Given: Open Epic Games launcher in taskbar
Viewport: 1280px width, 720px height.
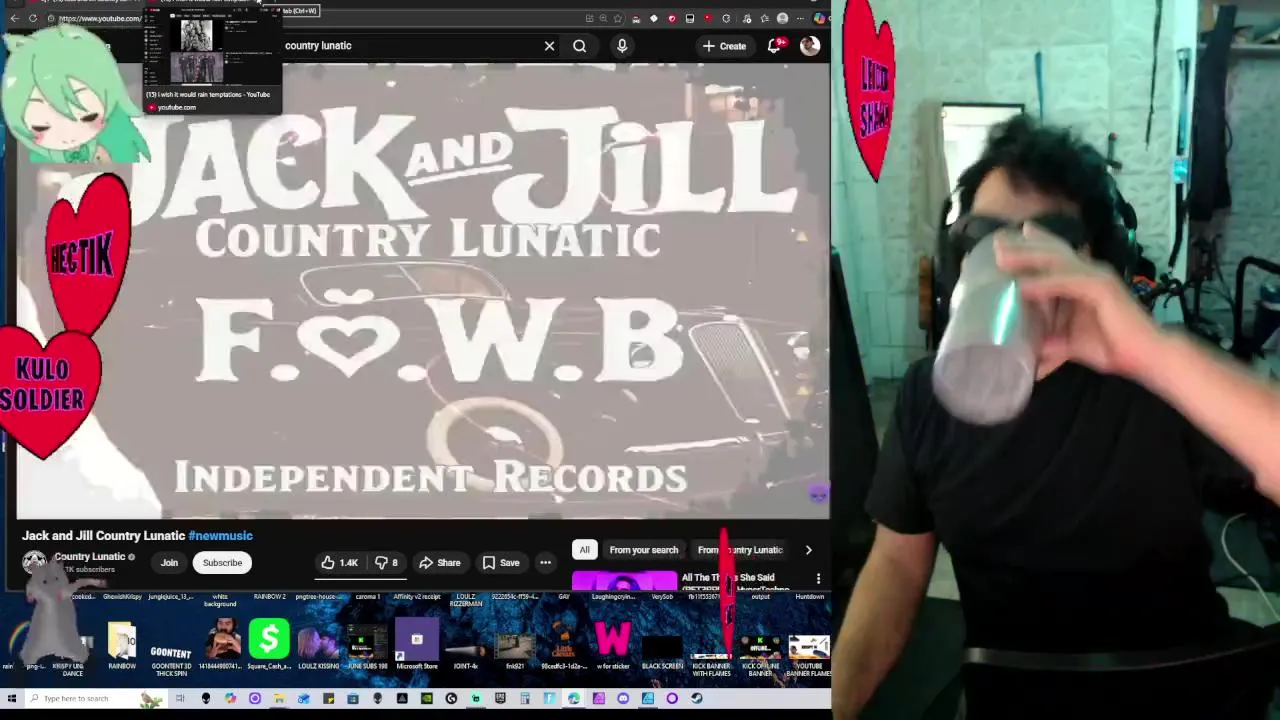Looking at the screenshot, I should pos(500,698).
